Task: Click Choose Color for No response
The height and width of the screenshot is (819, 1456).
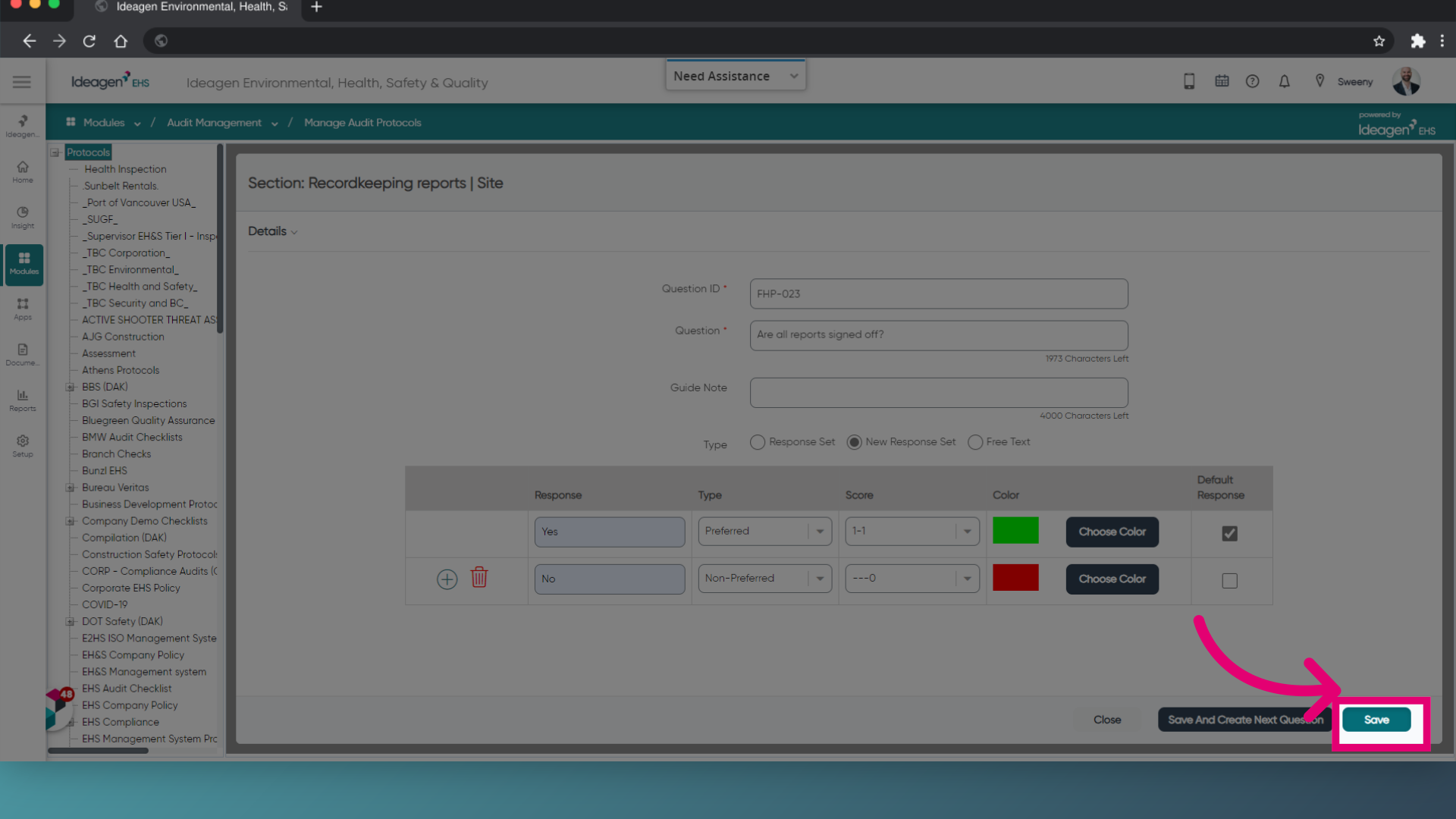Action: point(1112,579)
